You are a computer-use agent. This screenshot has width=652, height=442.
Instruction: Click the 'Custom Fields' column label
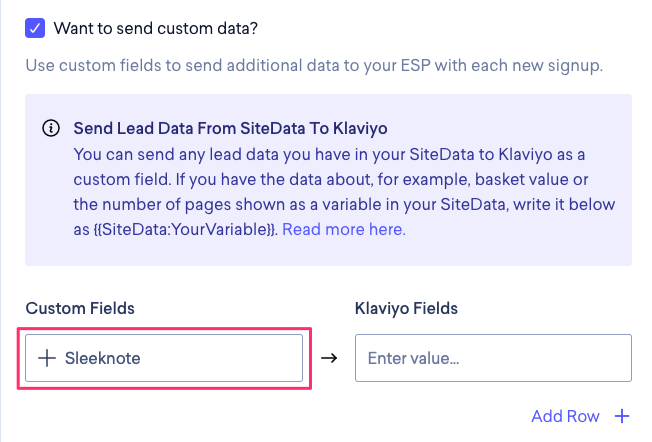point(80,309)
